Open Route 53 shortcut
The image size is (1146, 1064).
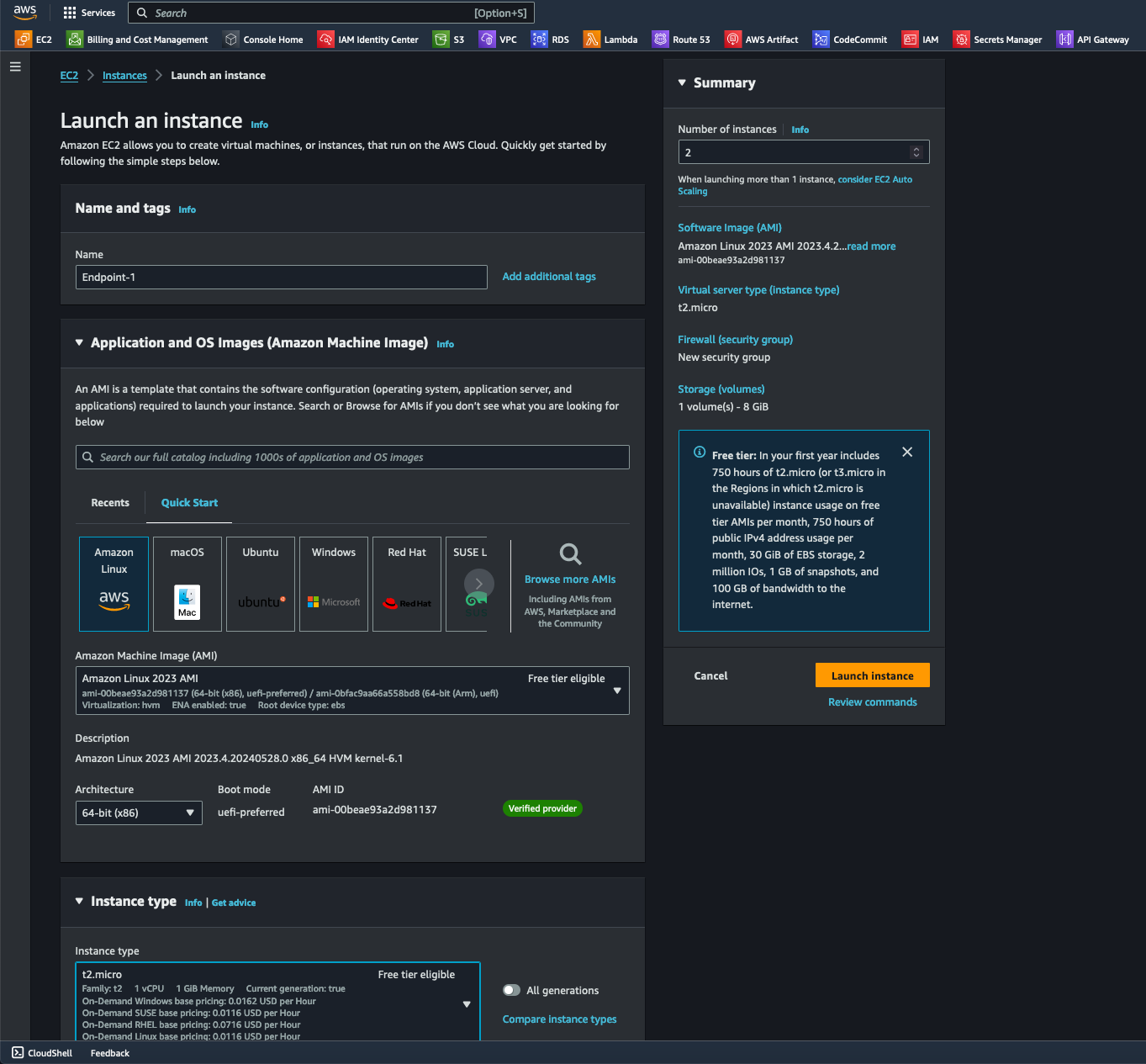681,40
